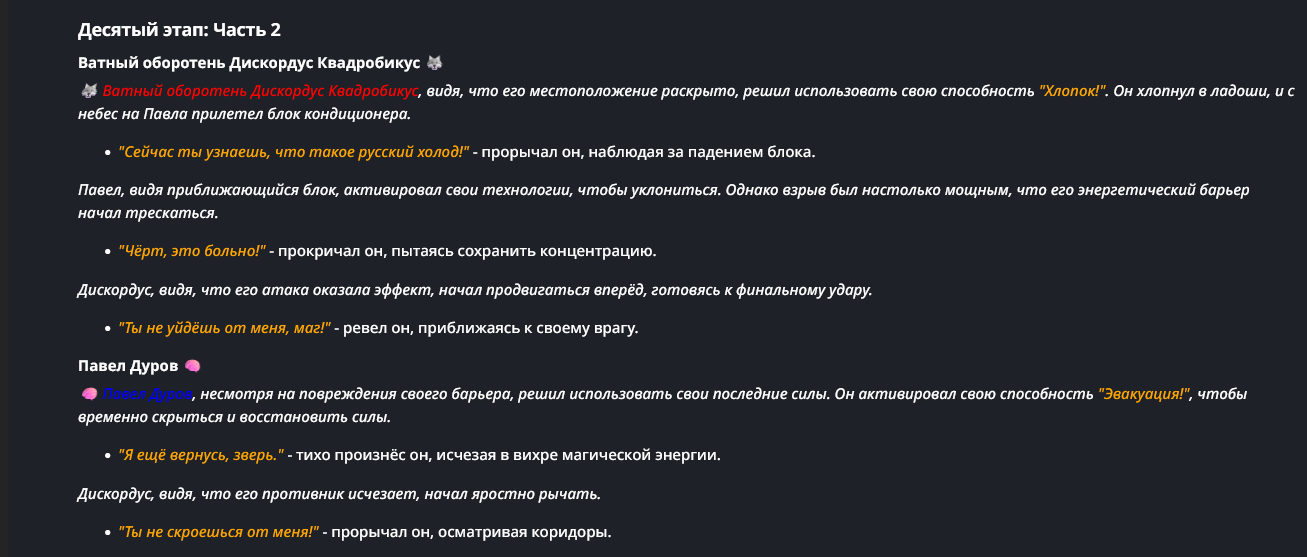Click the sentence "Дискордус, видя, что его атака оказала эффект"
Viewport: 1307px width, 557px height.
click(x=475, y=290)
